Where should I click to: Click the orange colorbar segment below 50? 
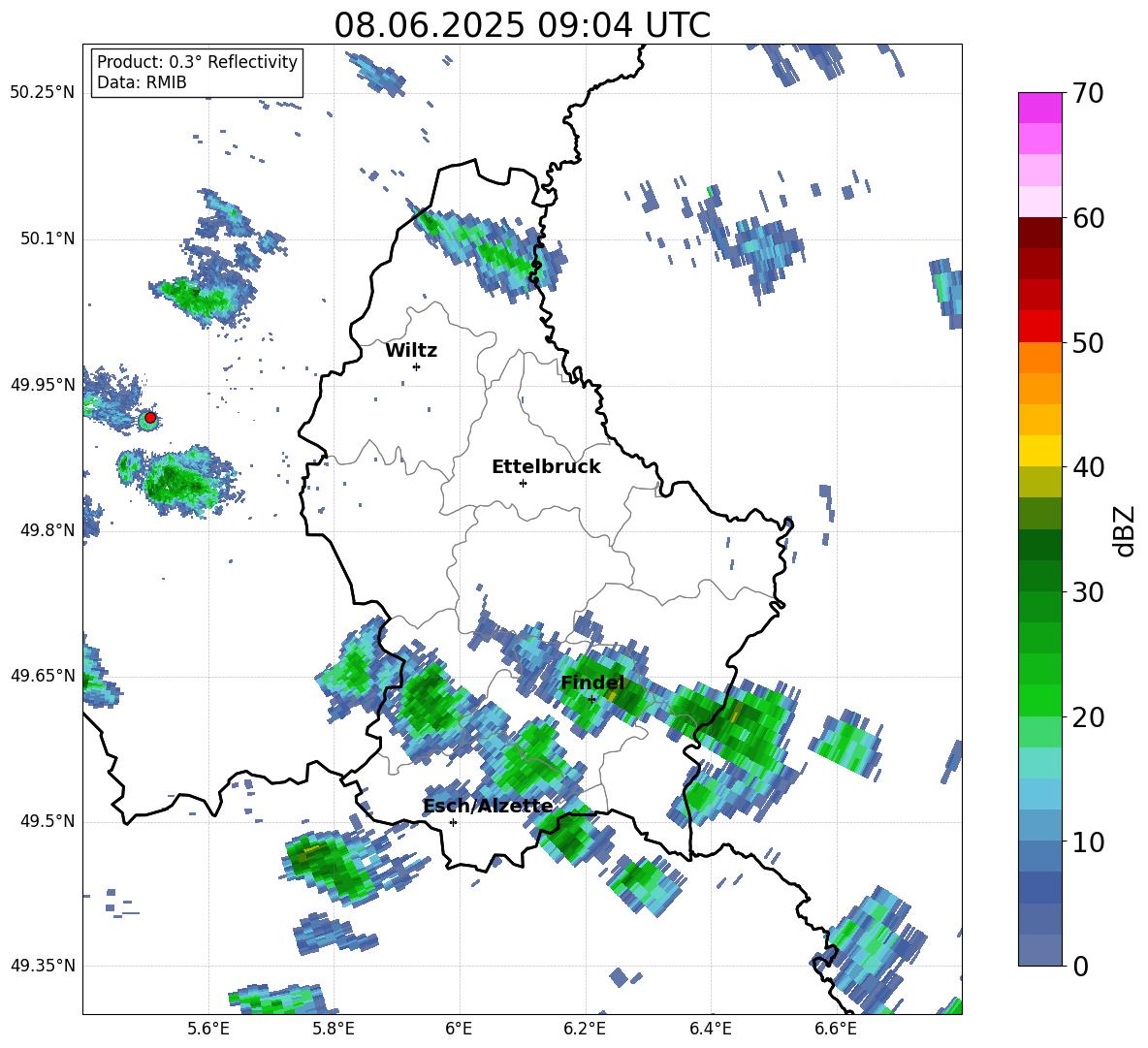(x=1039, y=358)
